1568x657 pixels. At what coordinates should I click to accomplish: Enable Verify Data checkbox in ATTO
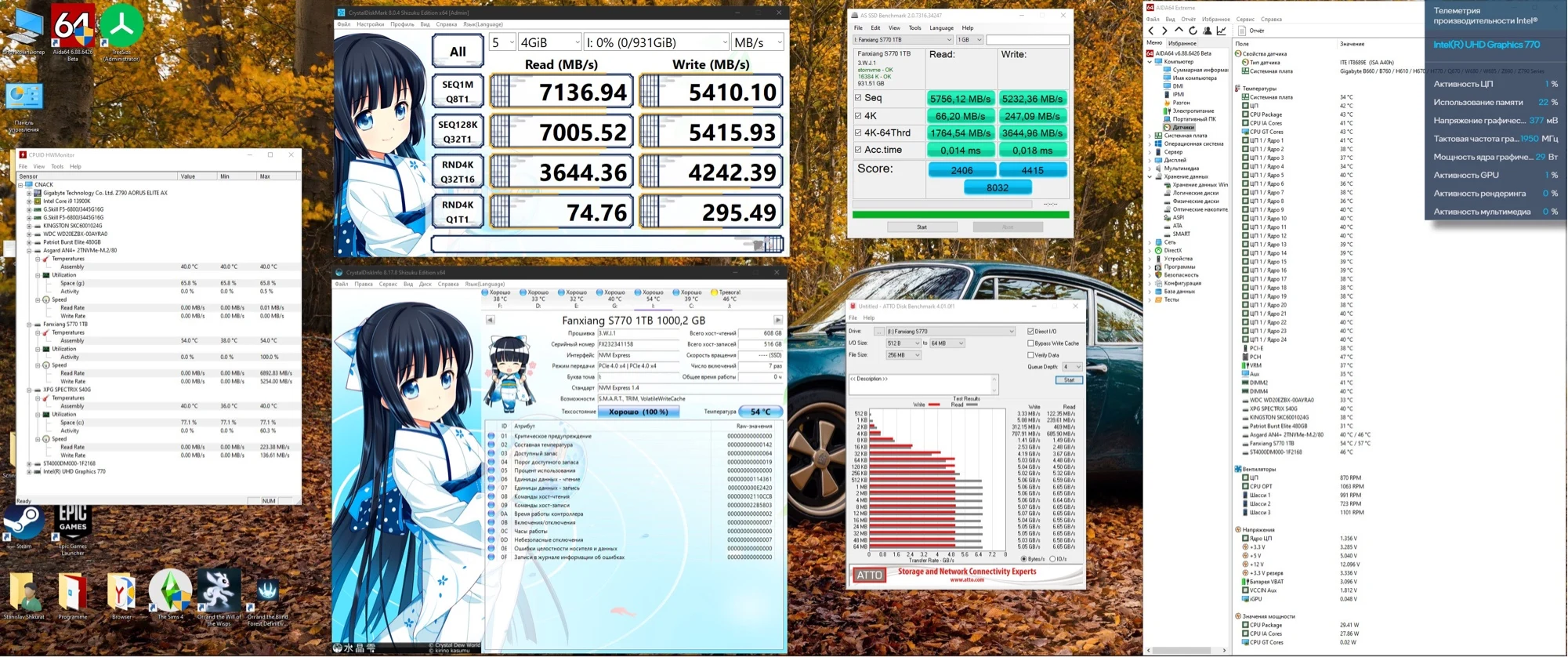(1030, 355)
